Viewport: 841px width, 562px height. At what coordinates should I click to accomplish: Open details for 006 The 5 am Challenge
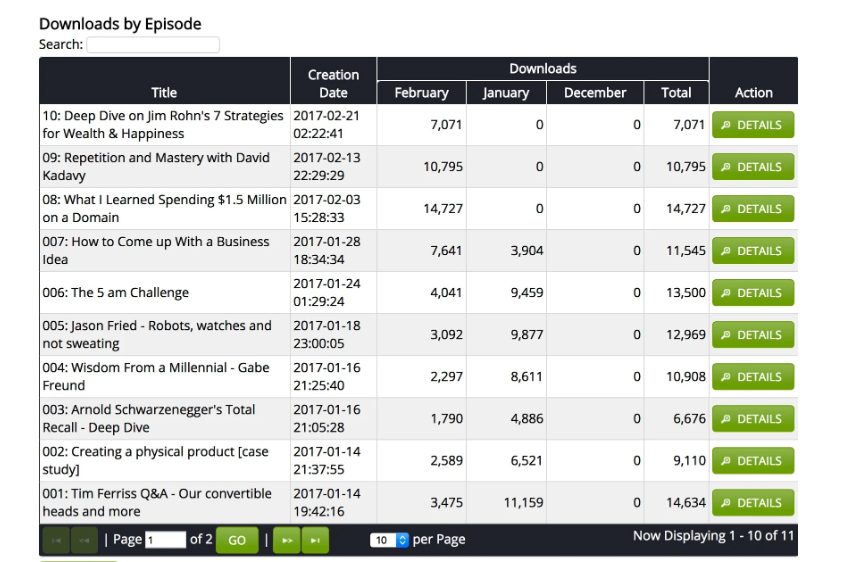pos(753,292)
